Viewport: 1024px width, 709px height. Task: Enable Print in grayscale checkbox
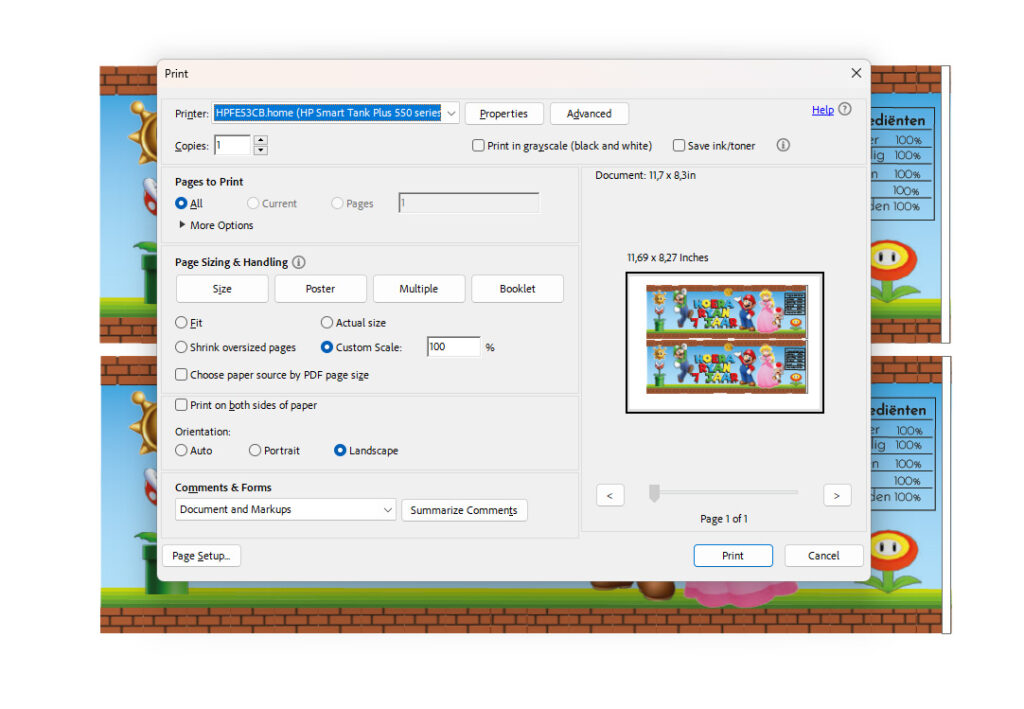pyautogui.click(x=479, y=146)
